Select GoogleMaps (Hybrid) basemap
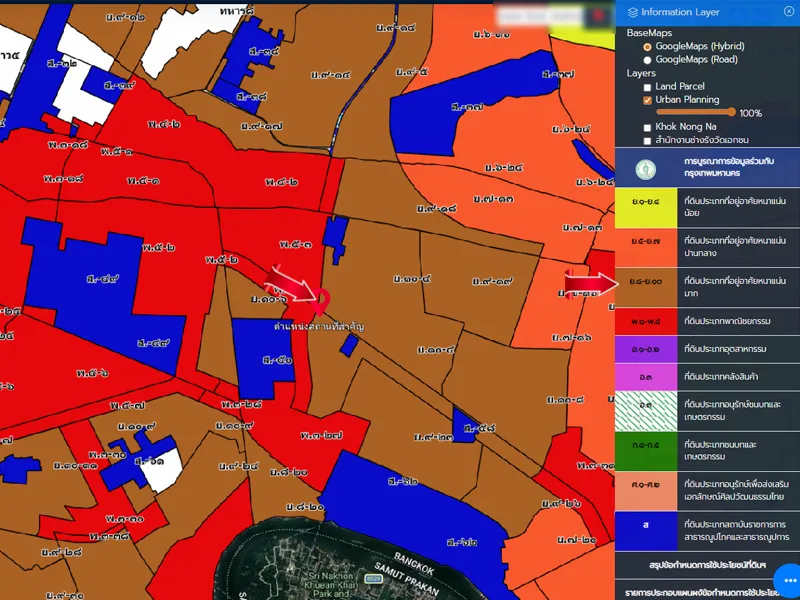This screenshot has width=800, height=600. pos(647,46)
